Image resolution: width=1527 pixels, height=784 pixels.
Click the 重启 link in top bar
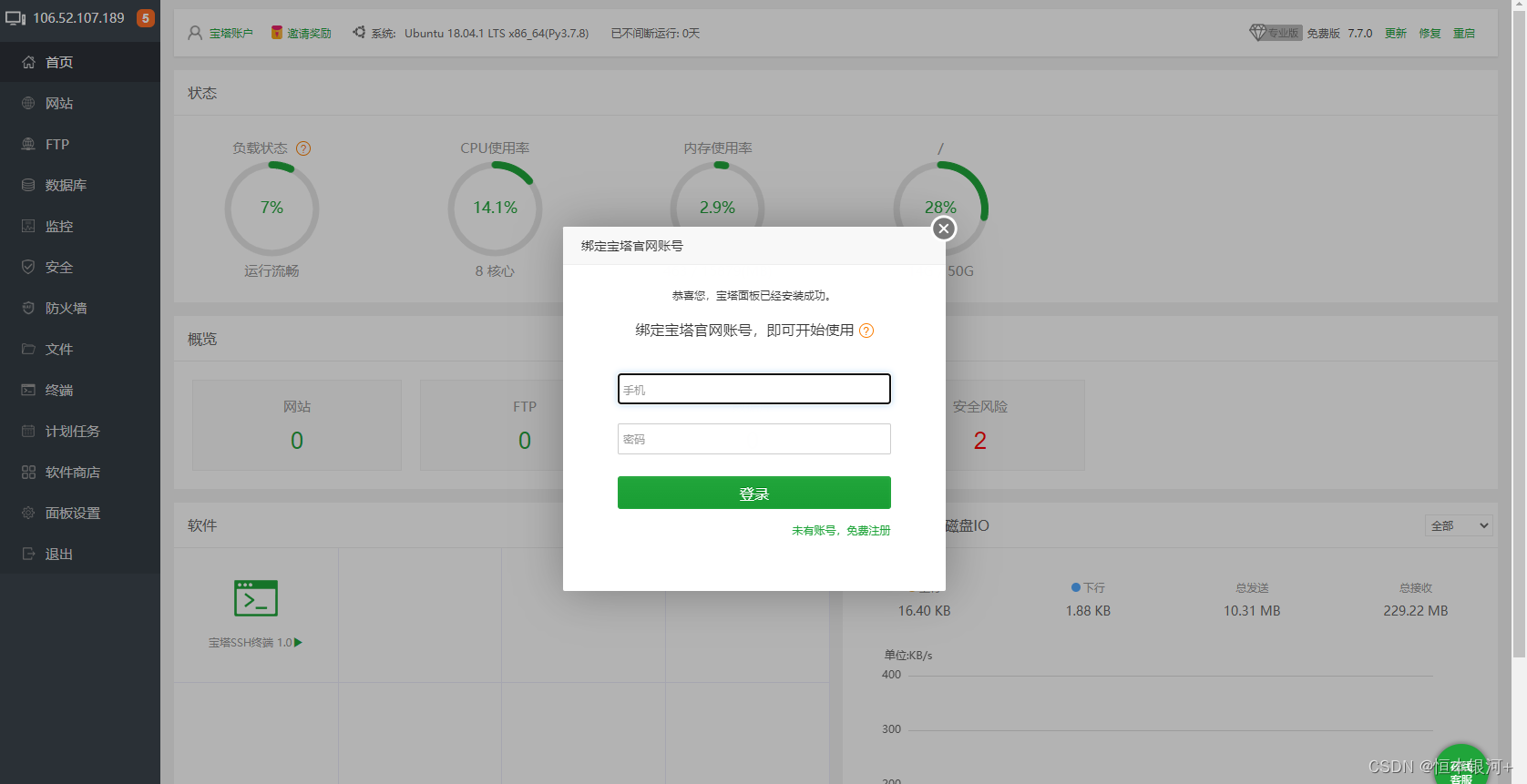[1464, 33]
